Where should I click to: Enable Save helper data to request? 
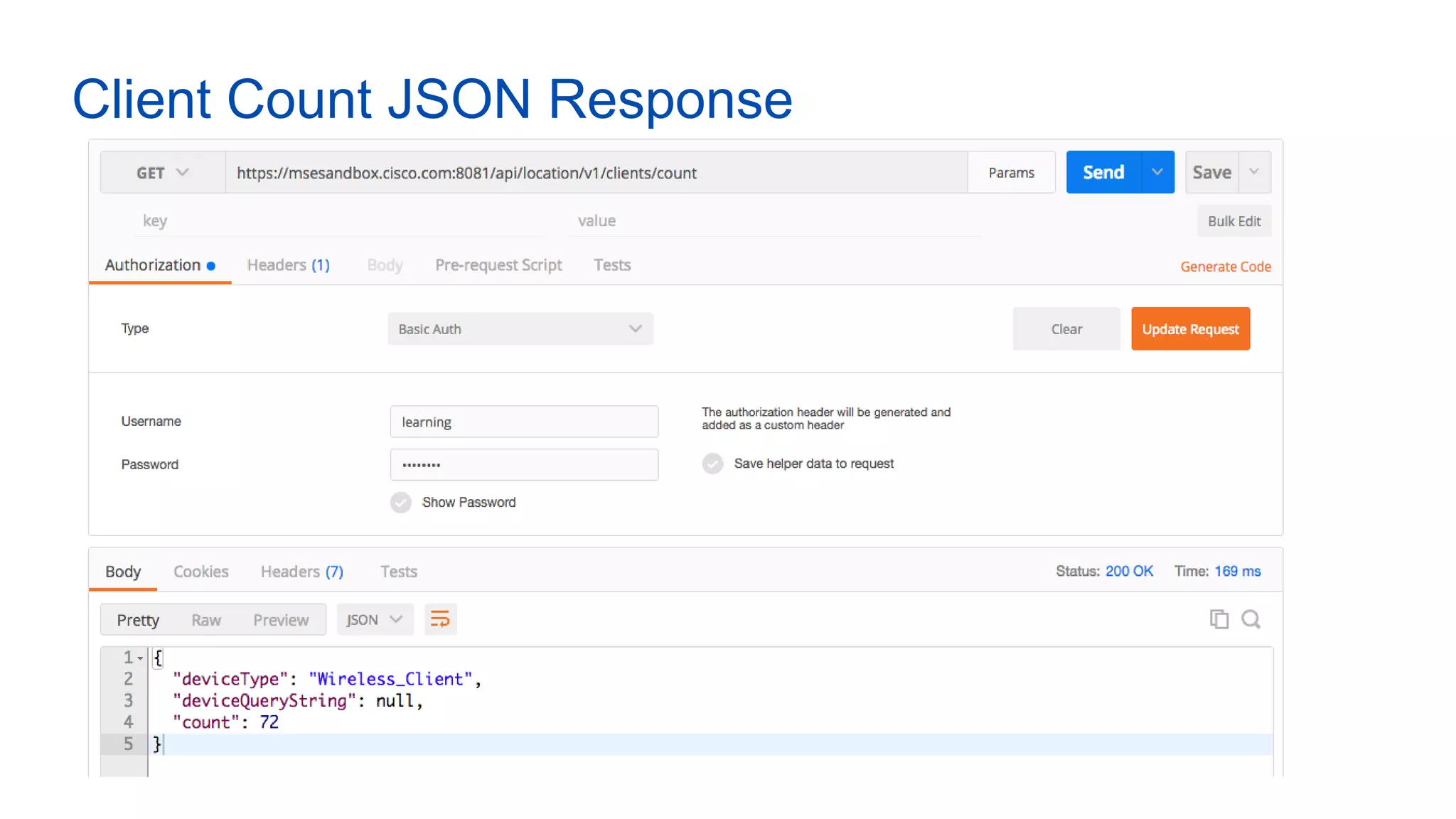712,464
